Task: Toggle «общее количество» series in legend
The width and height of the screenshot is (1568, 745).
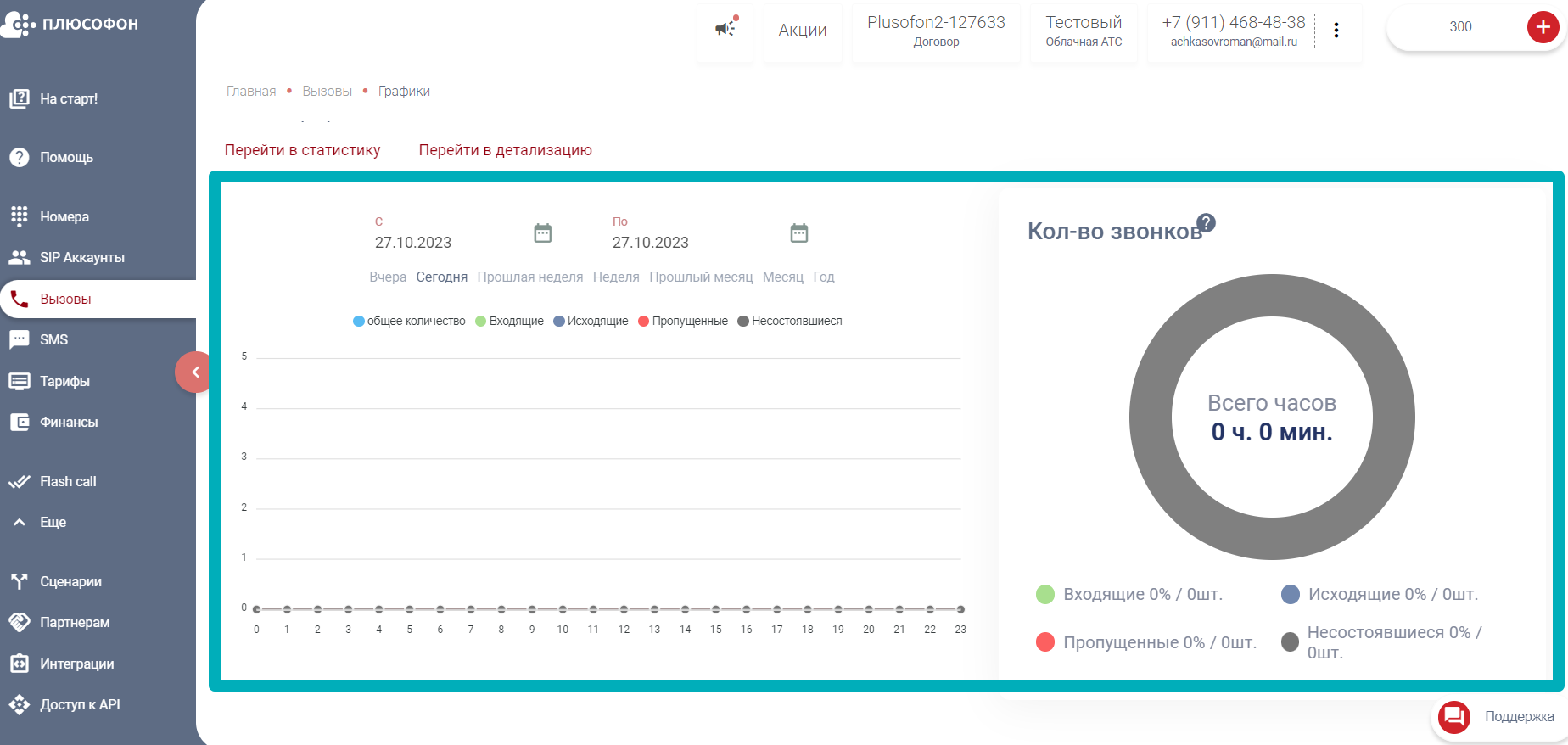Action: pos(409,321)
